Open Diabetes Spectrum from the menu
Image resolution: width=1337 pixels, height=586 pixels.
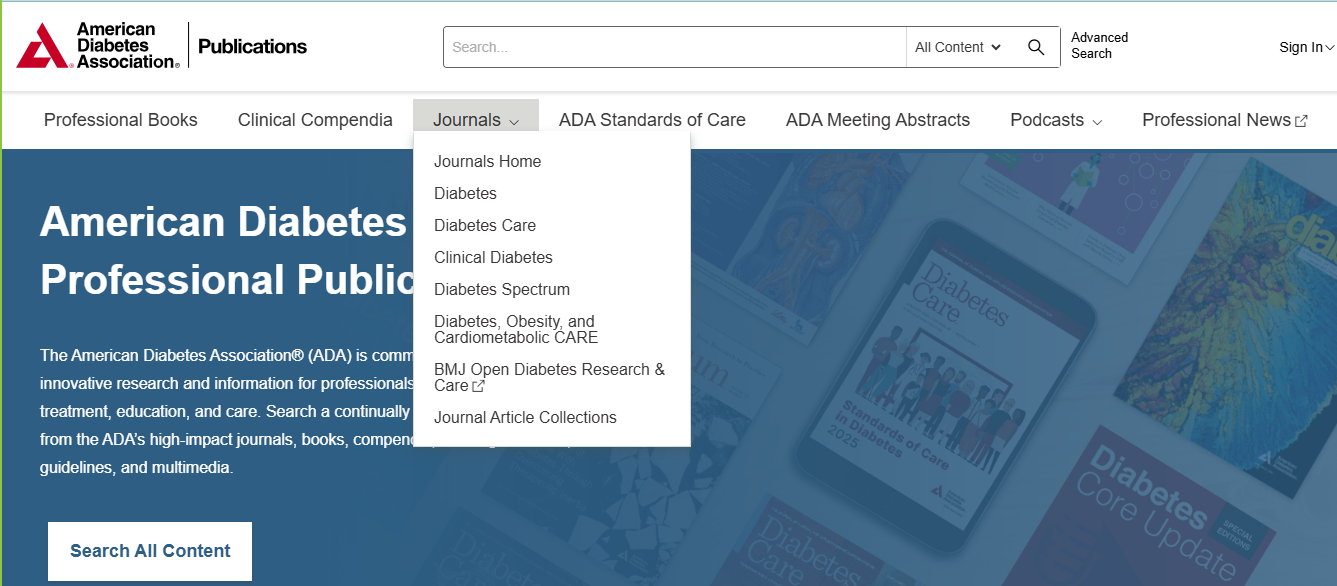502,290
